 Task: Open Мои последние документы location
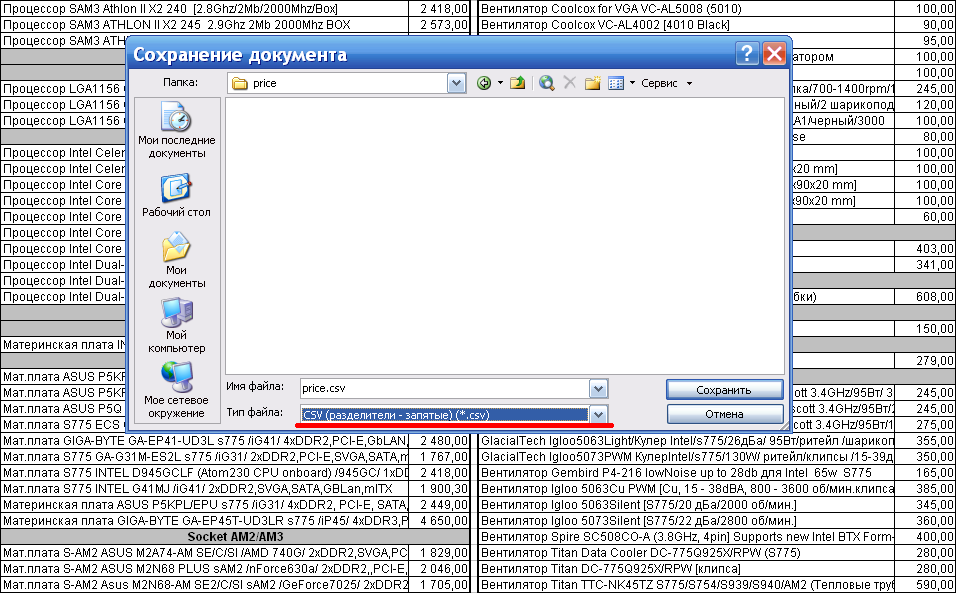point(177,132)
